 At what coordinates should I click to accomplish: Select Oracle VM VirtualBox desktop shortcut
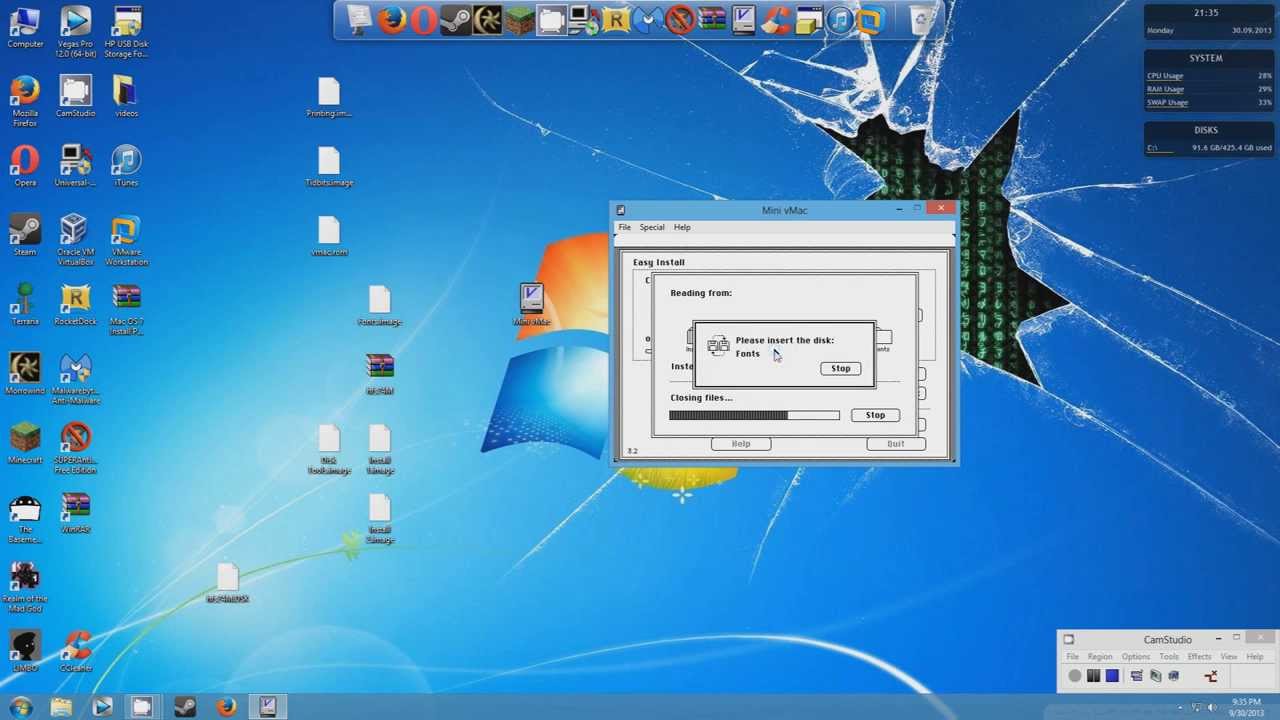point(75,240)
